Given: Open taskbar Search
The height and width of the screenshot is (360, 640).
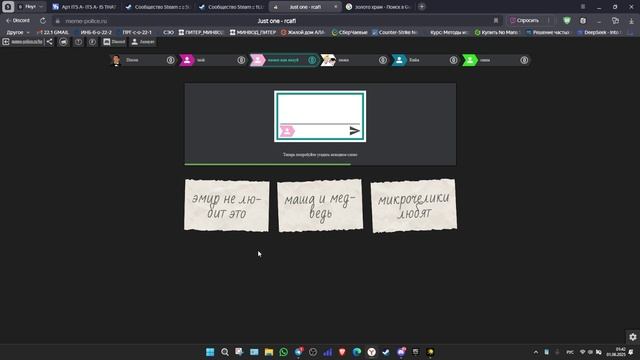Looking at the screenshot, I should [224, 352].
